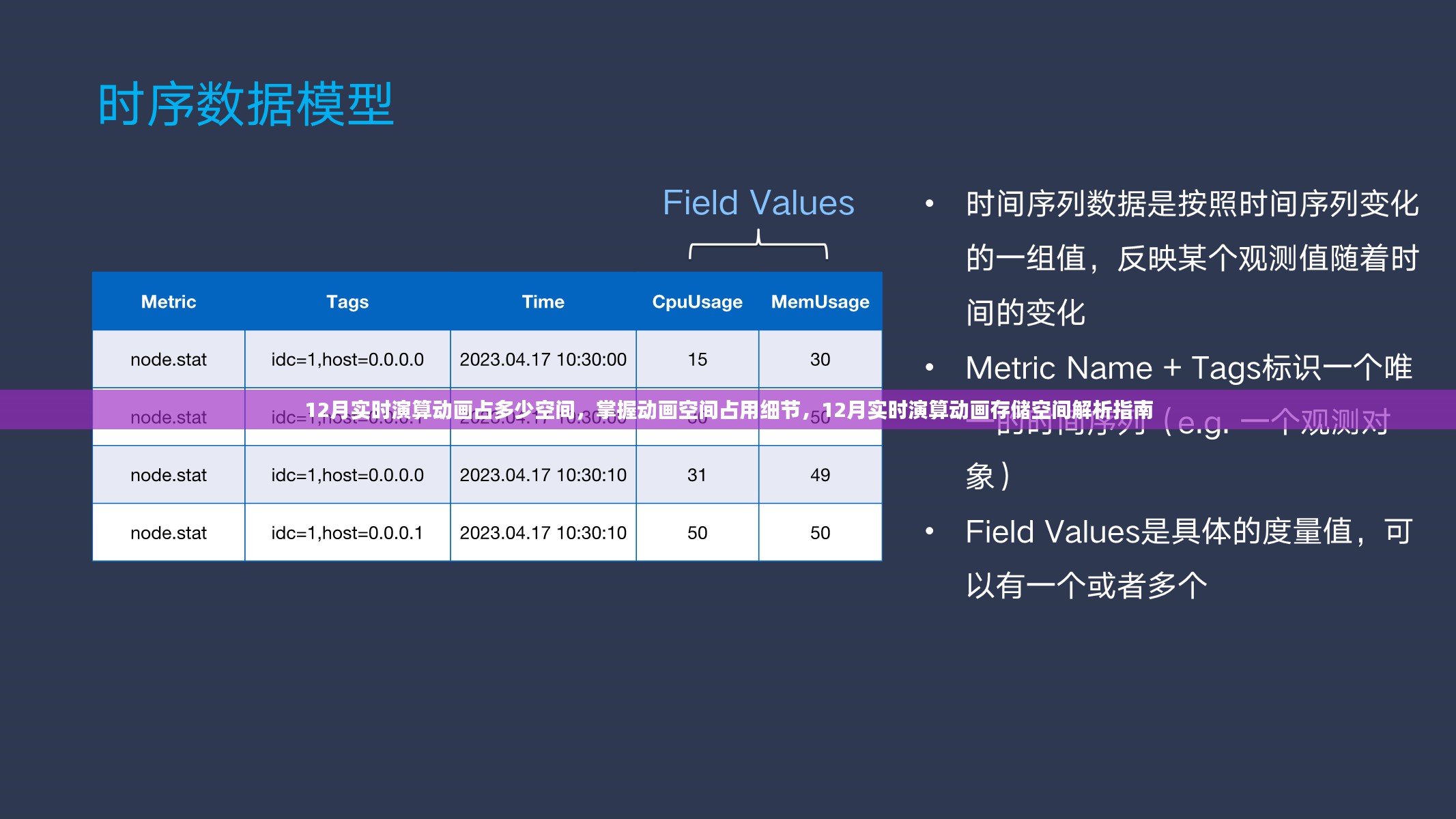Image resolution: width=1456 pixels, height=819 pixels.
Task: Click the MemUsage value 30
Action: 820,360
